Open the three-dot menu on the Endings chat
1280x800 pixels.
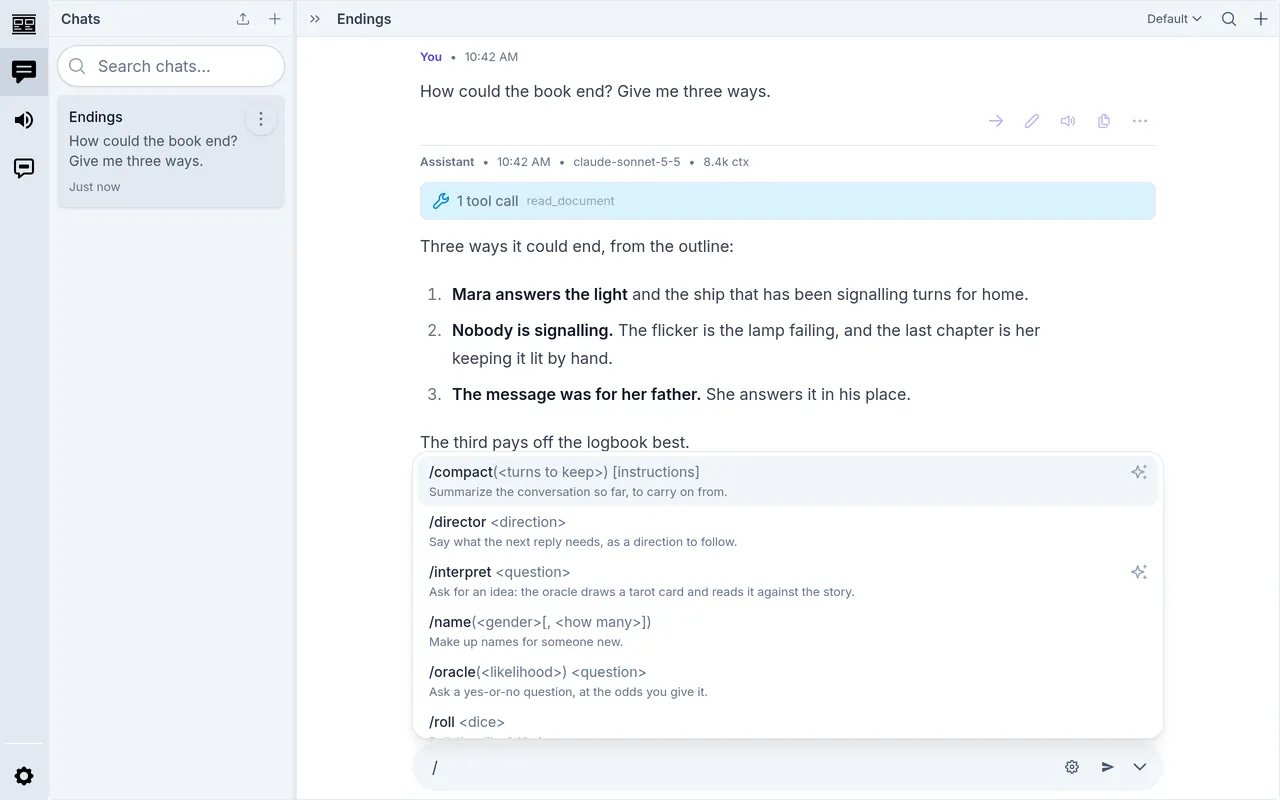click(261, 119)
